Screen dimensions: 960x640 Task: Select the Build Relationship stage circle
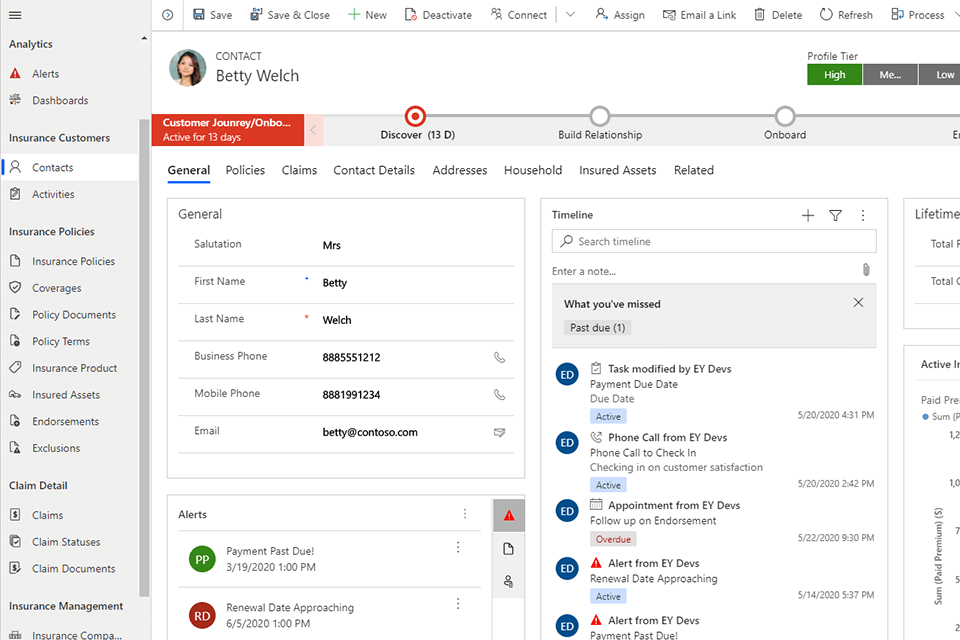pyautogui.click(x=600, y=116)
